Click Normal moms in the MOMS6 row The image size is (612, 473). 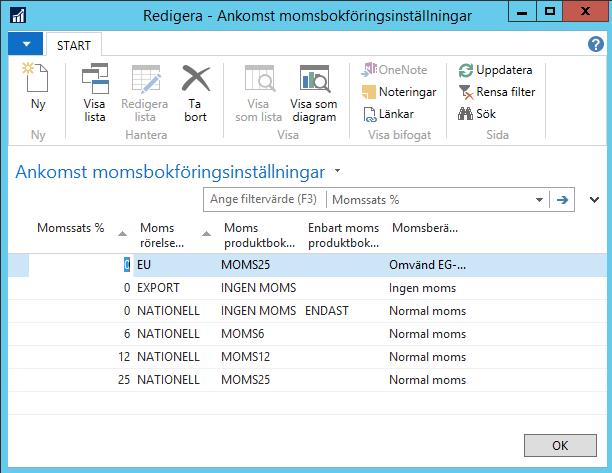[427, 334]
